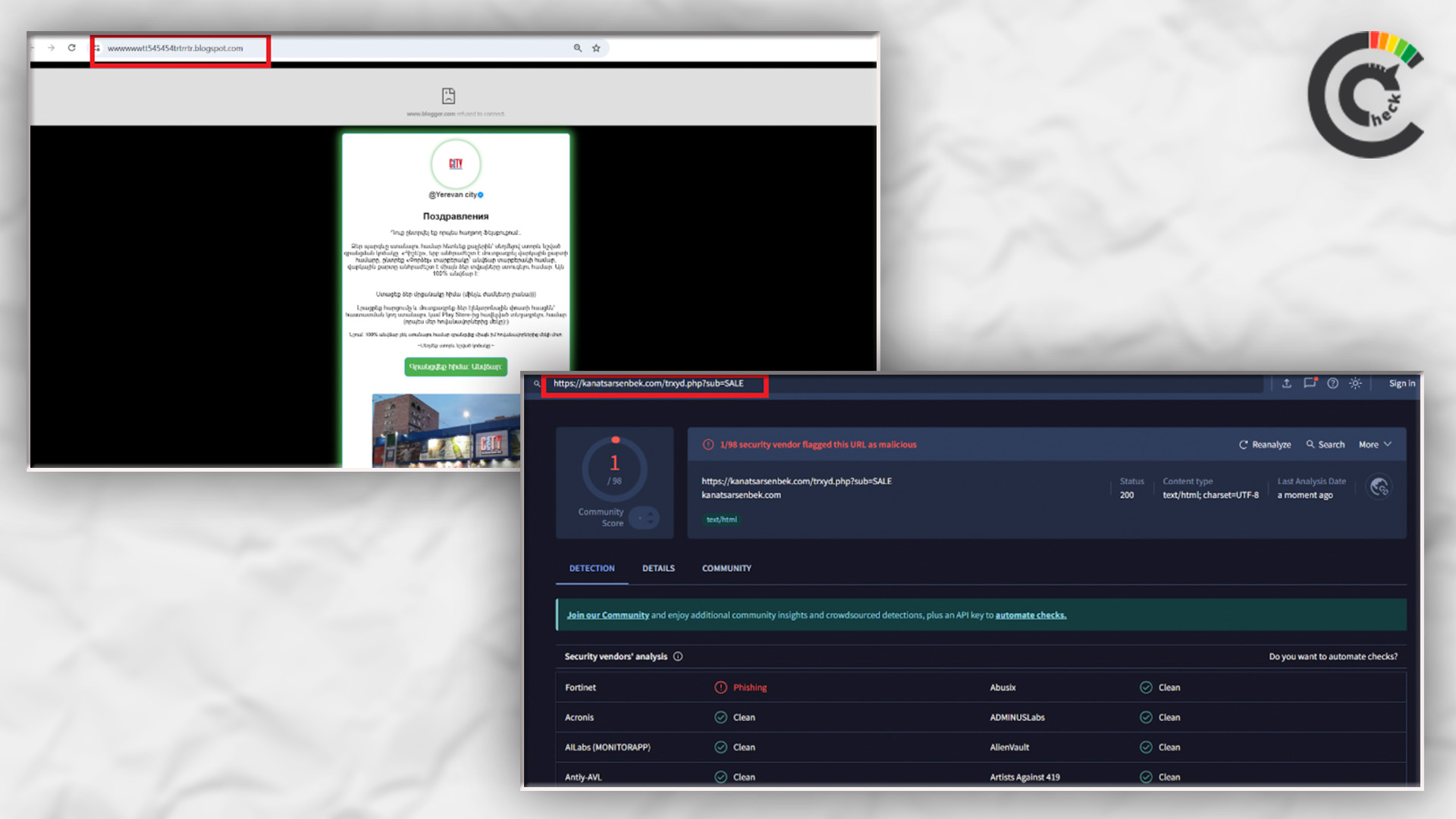Open the Join our Community link
The image size is (1456, 819).
607,616
